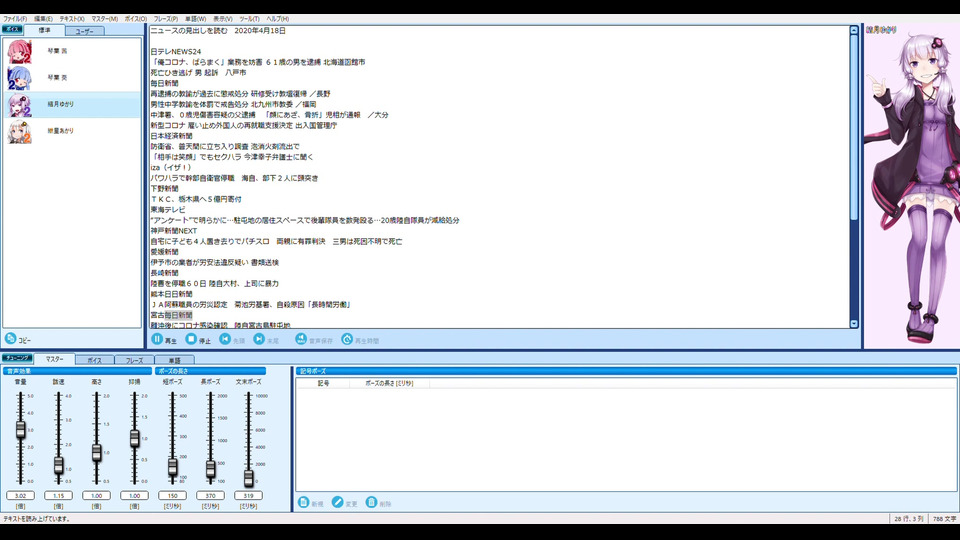Click the 結月ゆかり character portrait
The width and height of the screenshot is (960, 540).
912,187
